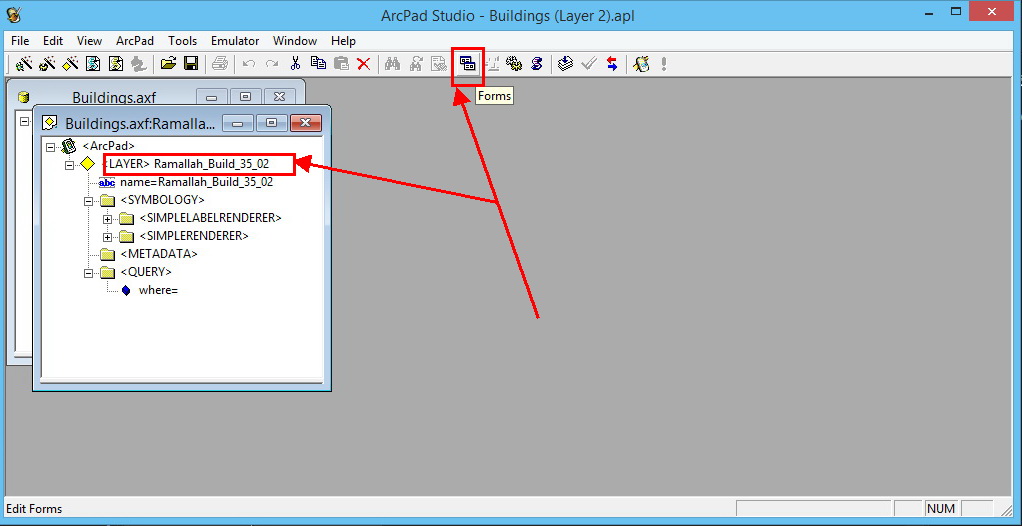Select the name=Ramallah_Build_35_02 attribute
Screen dimensions: 1022x526
(x=196, y=183)
